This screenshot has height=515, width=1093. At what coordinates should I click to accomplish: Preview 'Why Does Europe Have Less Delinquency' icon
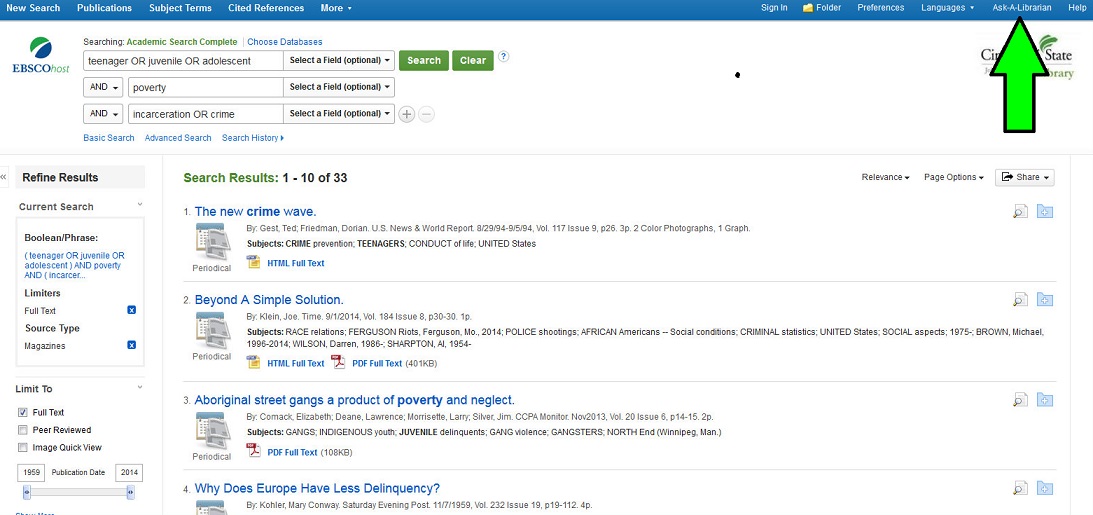tap(1021, 489)
